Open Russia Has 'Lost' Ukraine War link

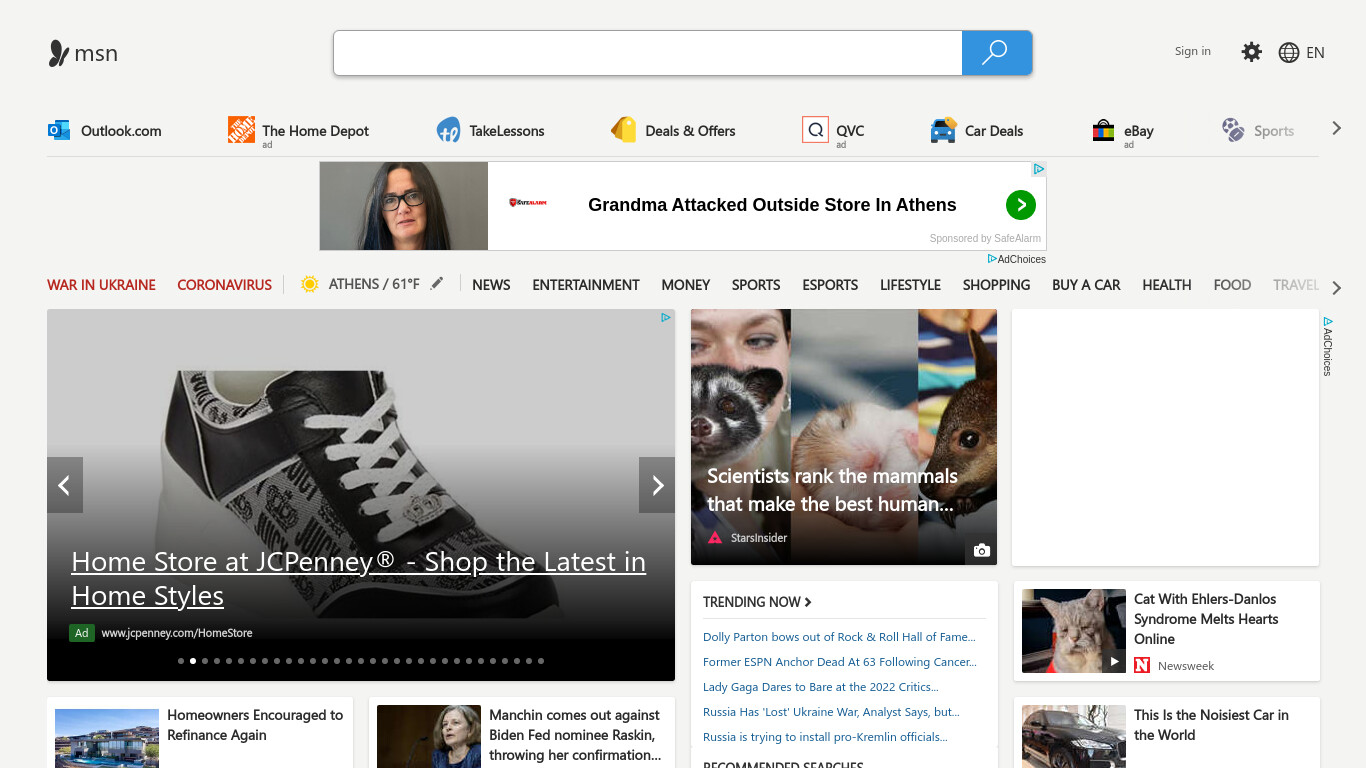click(x=831, y=712)
